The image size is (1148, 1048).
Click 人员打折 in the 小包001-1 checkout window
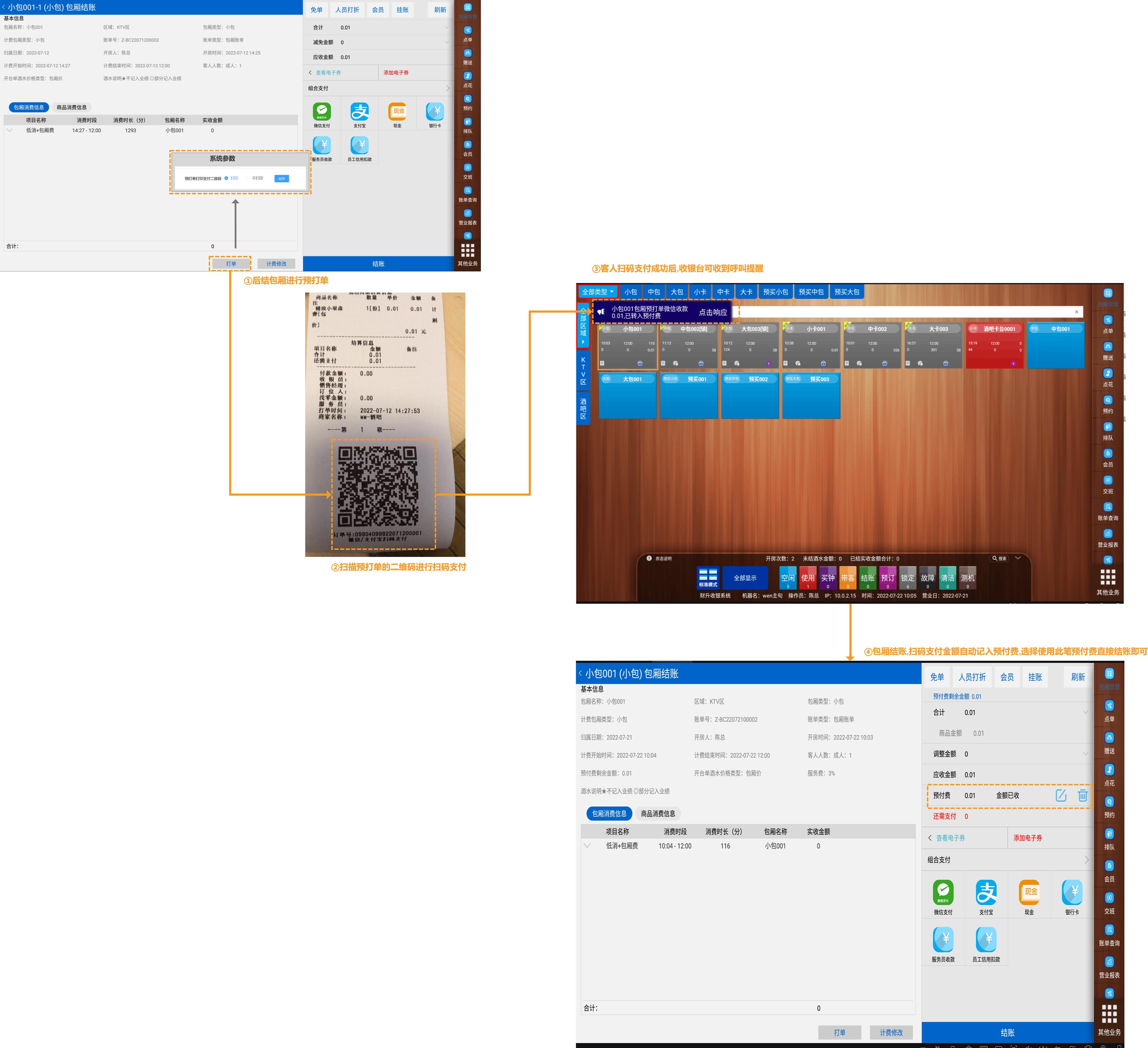(x=347, y=10)
